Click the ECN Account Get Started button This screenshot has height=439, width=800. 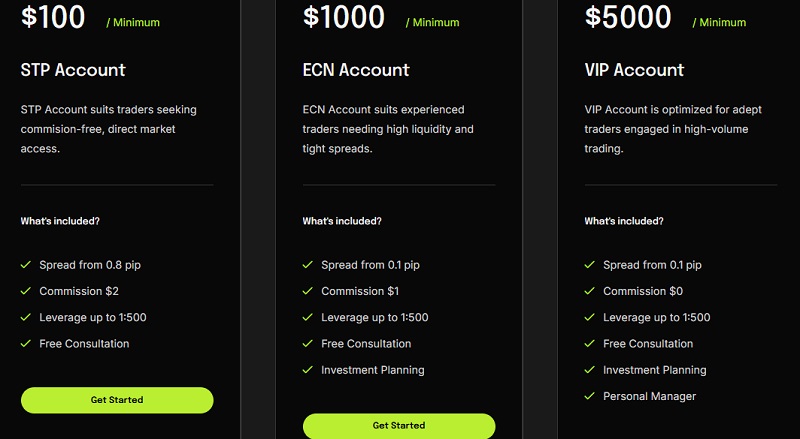coord(399,425)
